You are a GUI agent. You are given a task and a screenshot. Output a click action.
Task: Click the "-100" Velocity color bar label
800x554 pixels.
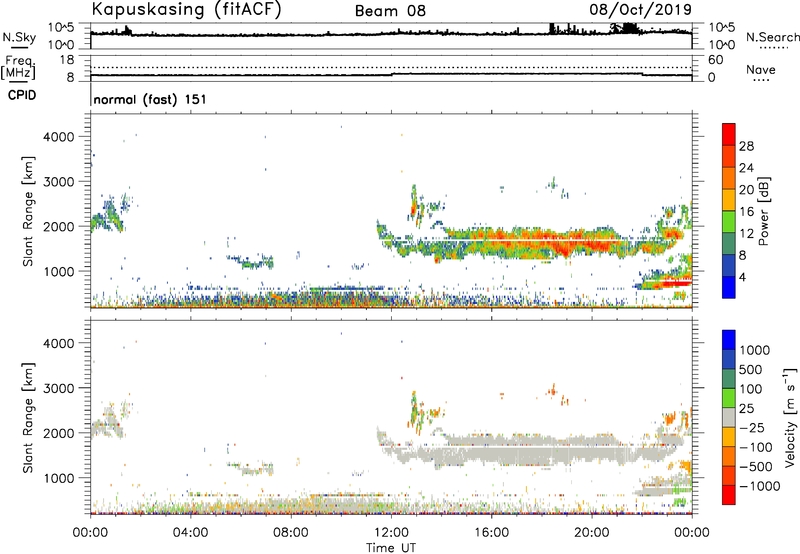[x=756, y=447]
